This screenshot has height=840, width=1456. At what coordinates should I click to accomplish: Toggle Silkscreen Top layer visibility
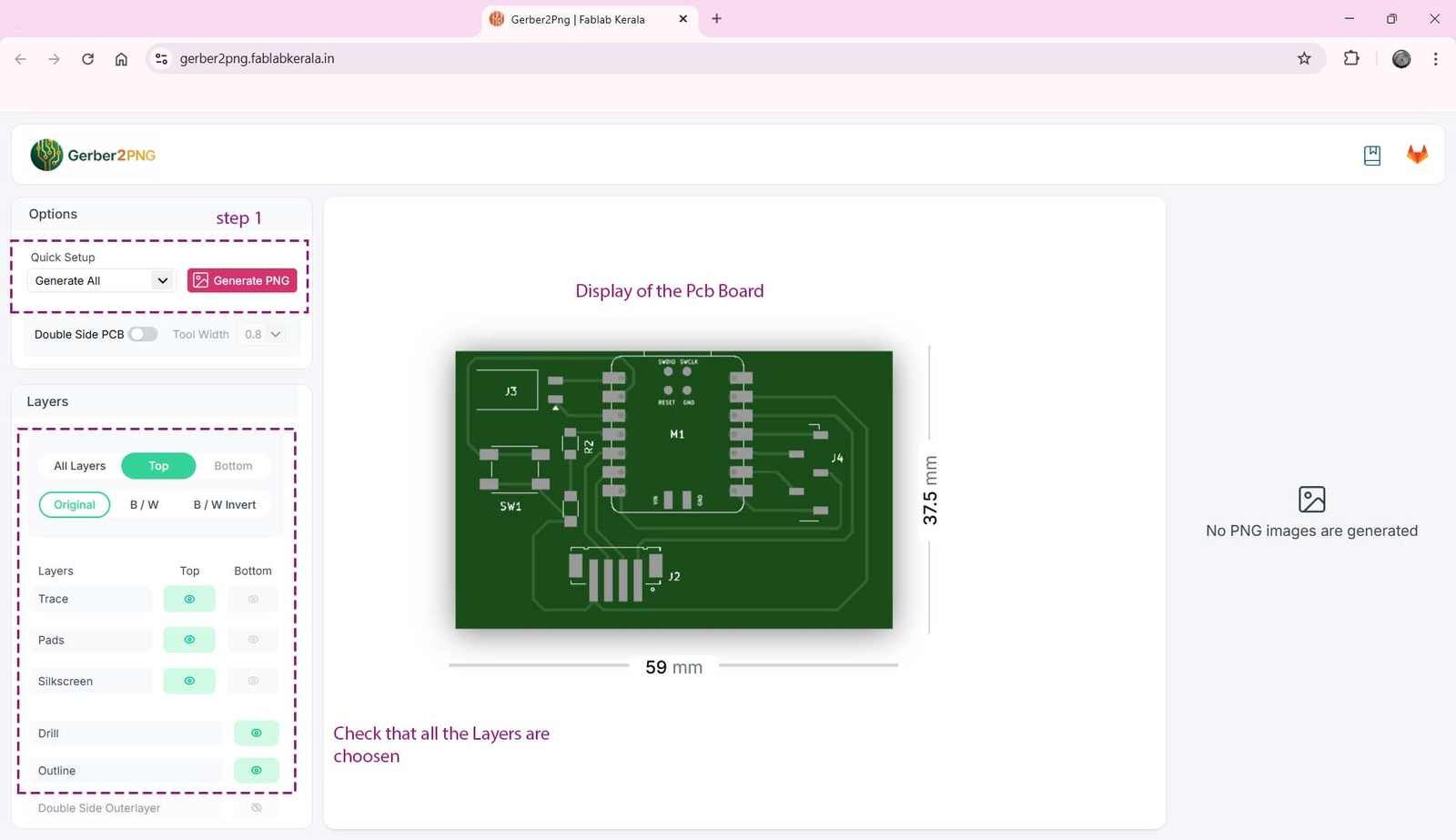(x=188, y=681)
